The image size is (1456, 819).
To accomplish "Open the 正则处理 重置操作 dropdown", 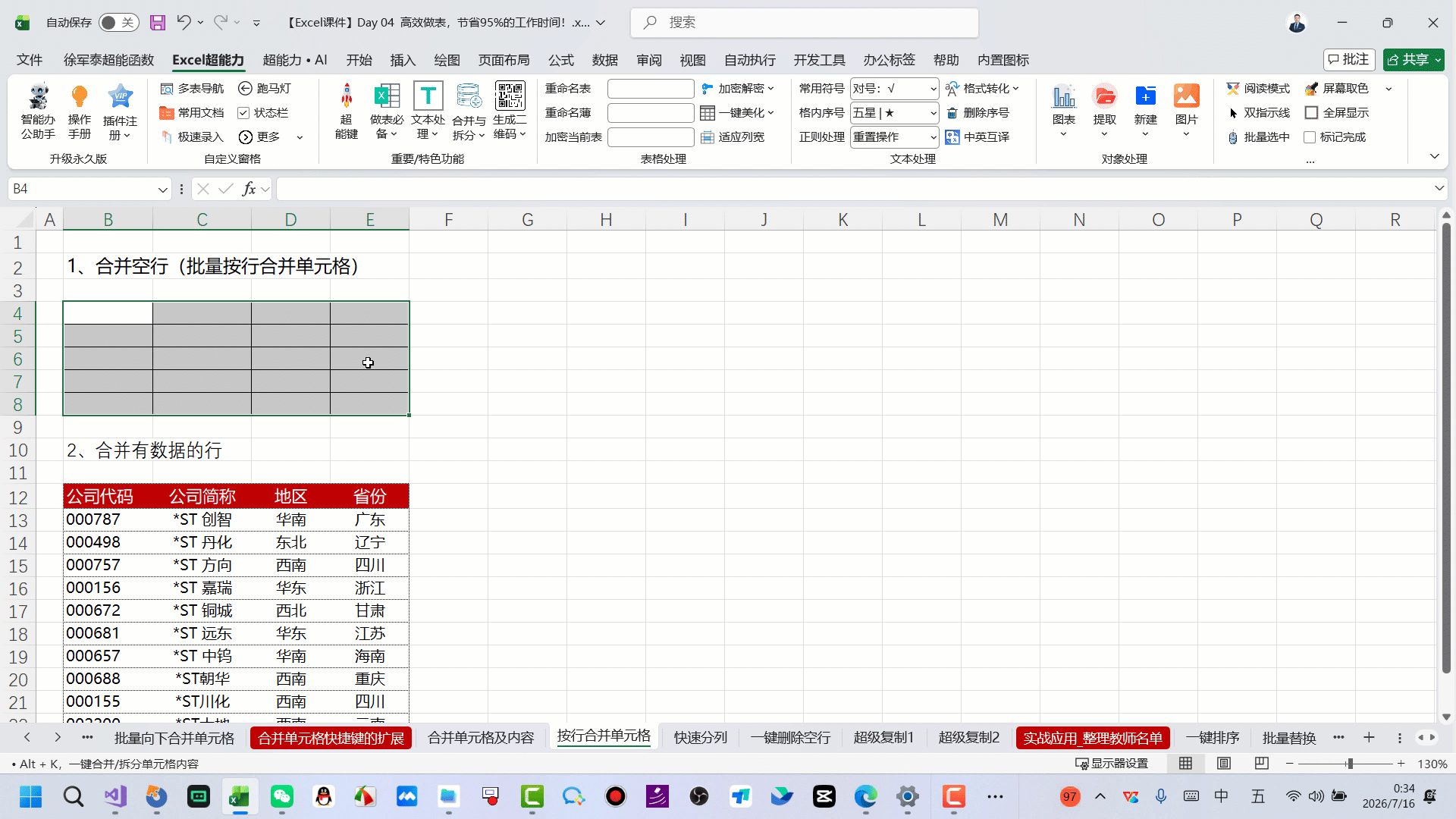I will point(933,137).
